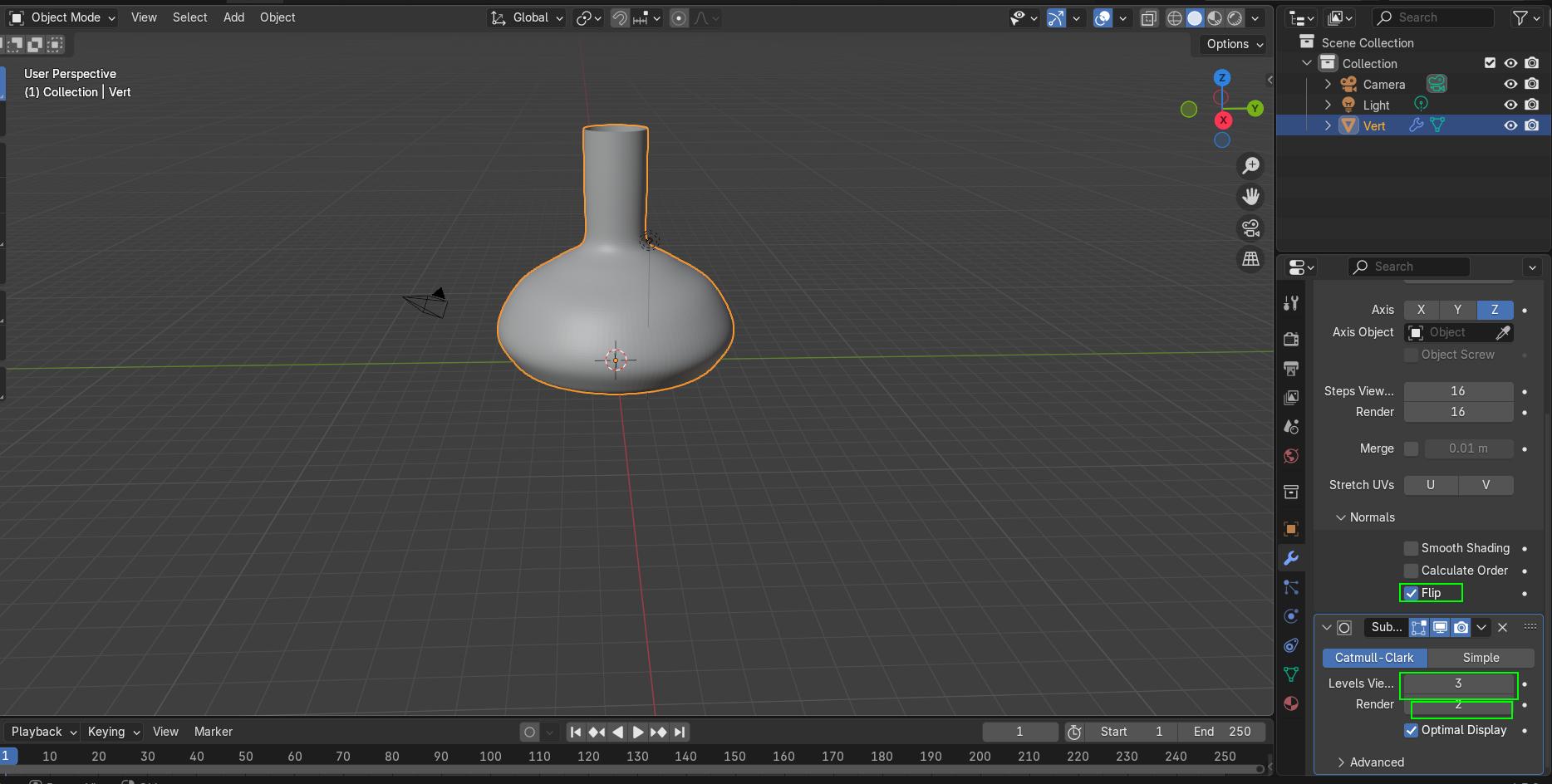Viewport: 1552px width, 784px height.
Task: Select the Simple subdivision type
Action: click(1481, 658)
